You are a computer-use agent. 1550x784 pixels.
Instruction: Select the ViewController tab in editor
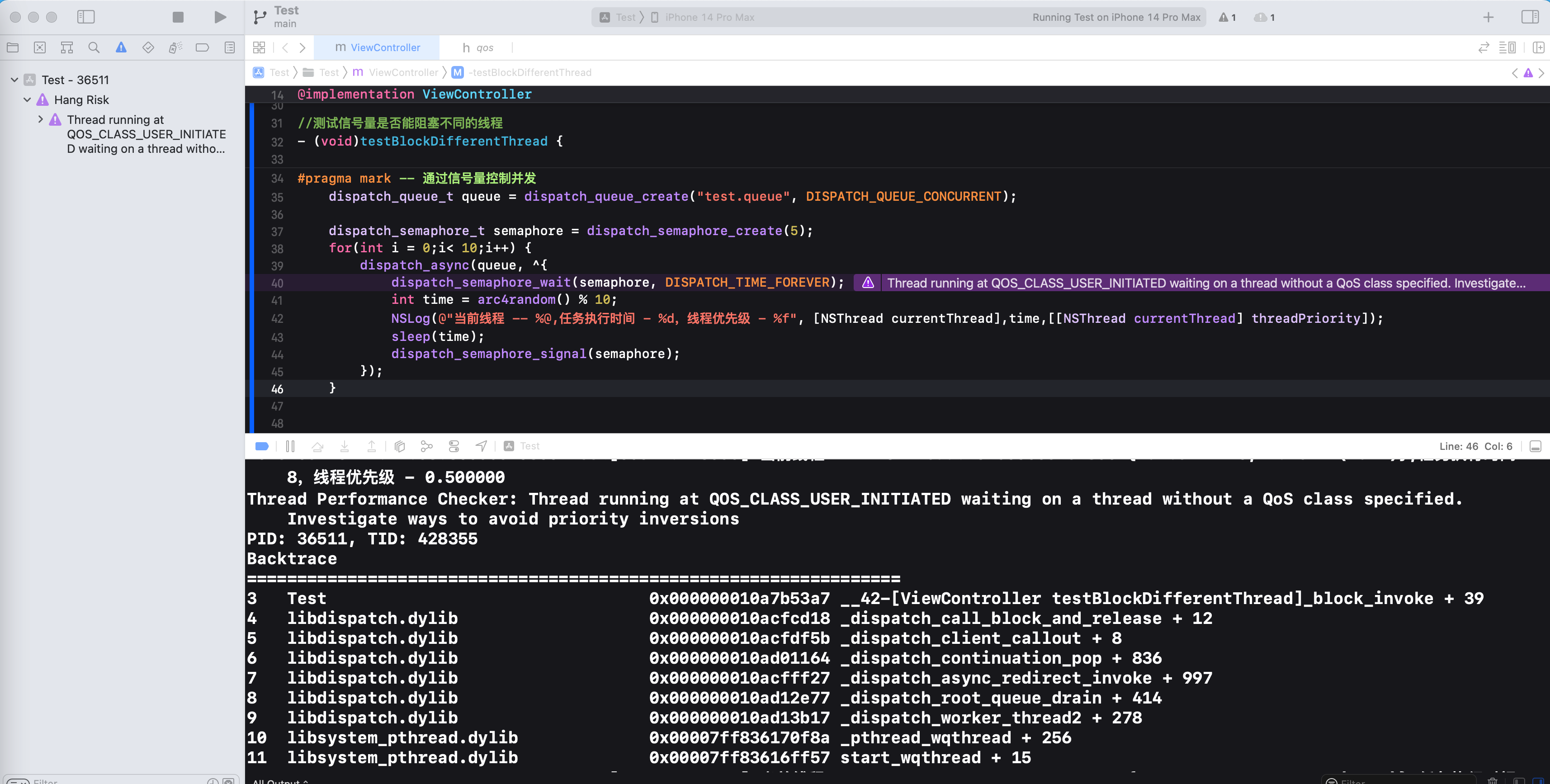point(385,47)
